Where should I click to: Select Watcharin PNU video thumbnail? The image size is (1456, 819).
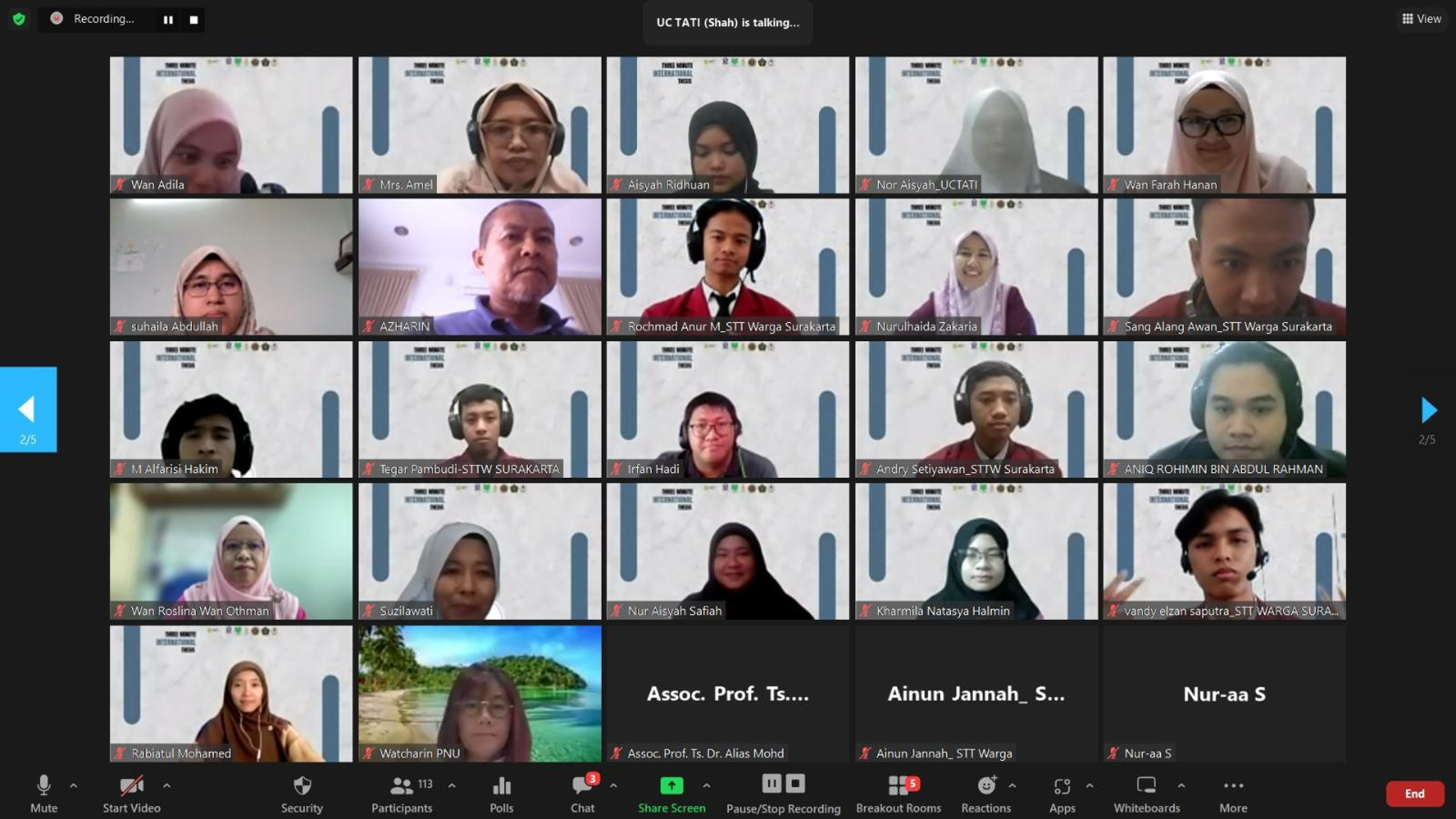(x=480, y=693)
